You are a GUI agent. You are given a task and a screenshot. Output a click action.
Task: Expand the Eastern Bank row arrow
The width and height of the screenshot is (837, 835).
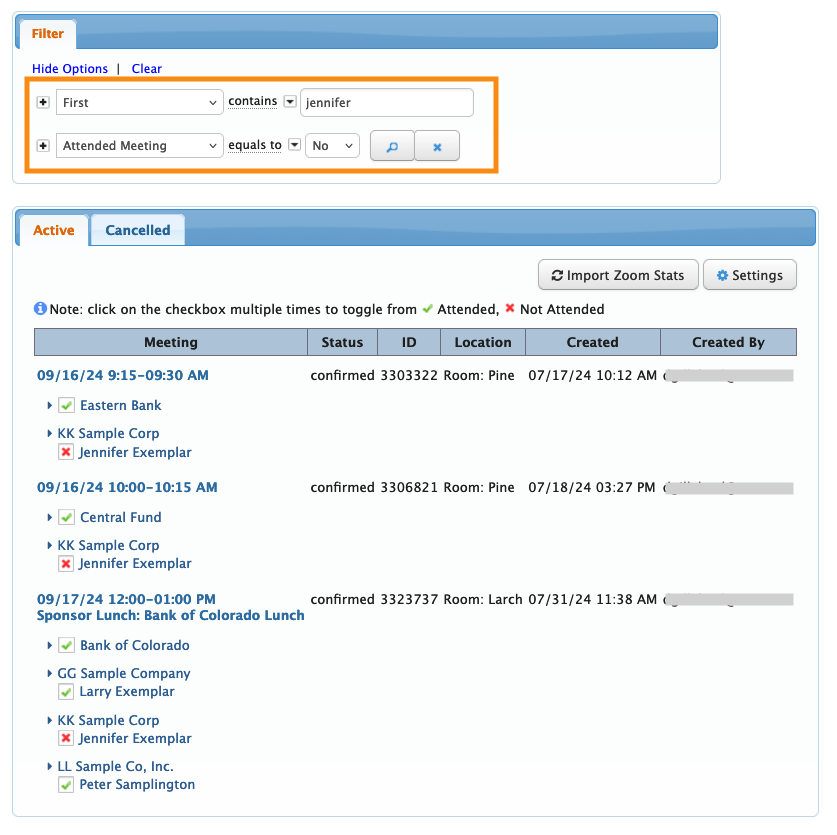point(49,405)
